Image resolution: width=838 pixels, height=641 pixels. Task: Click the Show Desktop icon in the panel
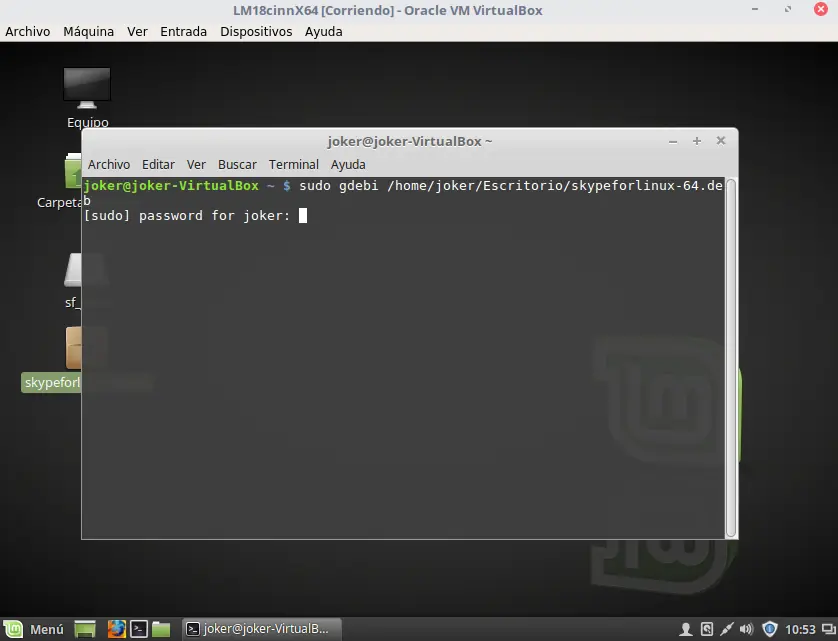pyautogui.click(x=84, y=629)
